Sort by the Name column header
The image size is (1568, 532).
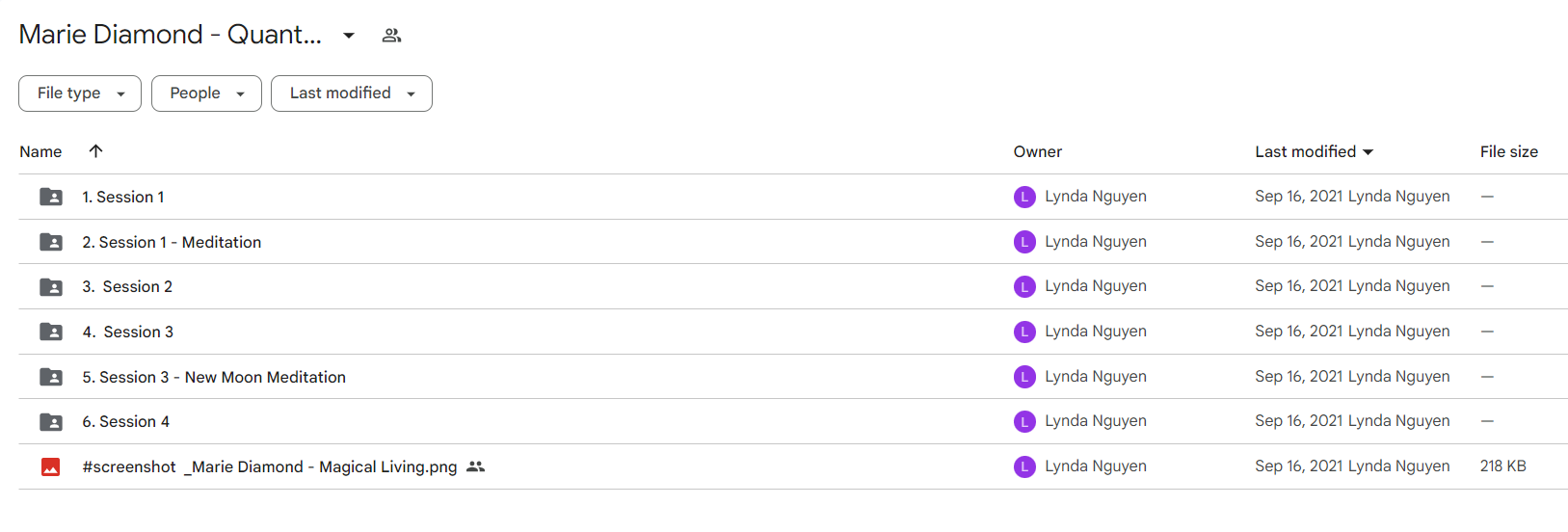[40, 151]
